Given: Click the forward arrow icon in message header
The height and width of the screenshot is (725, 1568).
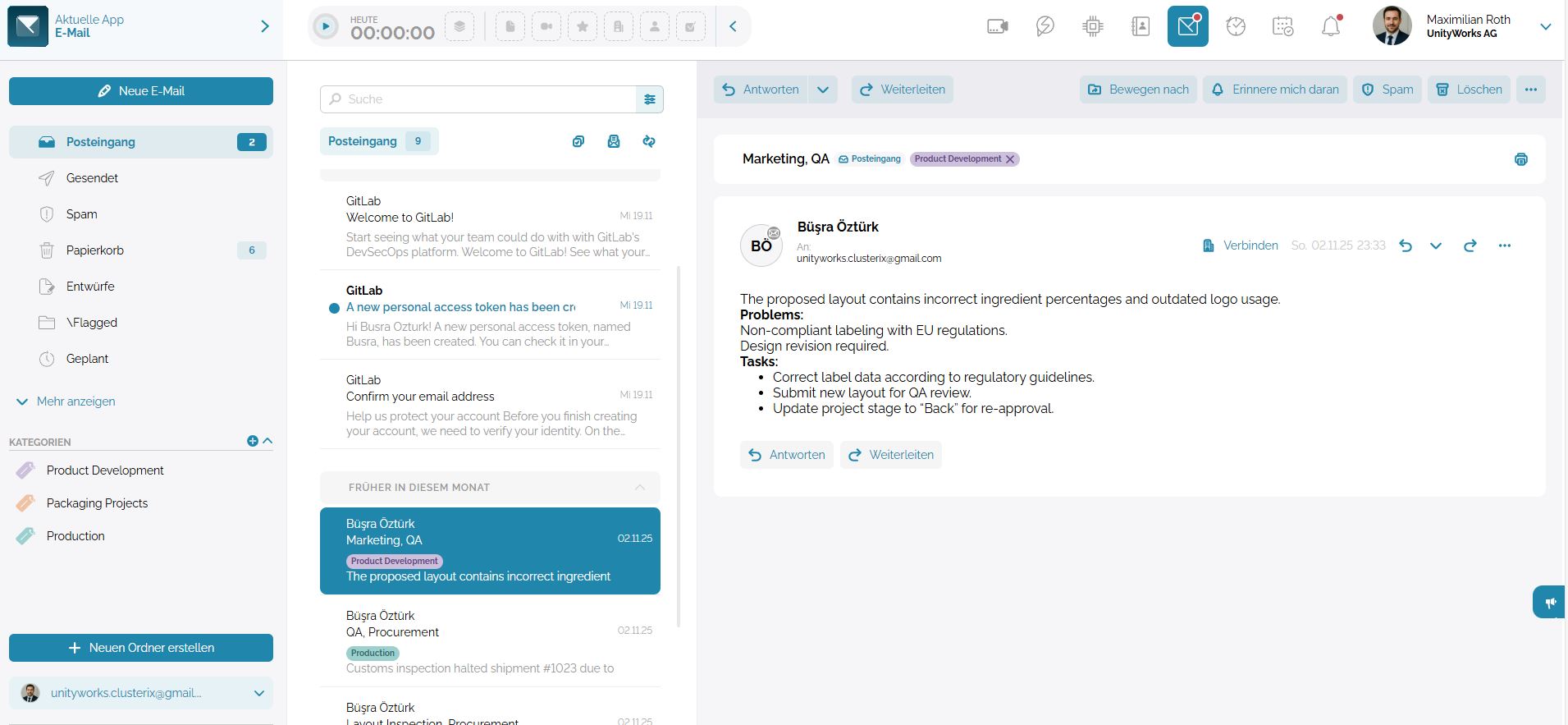Looking at the screenshot, I should click(1470, 245).
